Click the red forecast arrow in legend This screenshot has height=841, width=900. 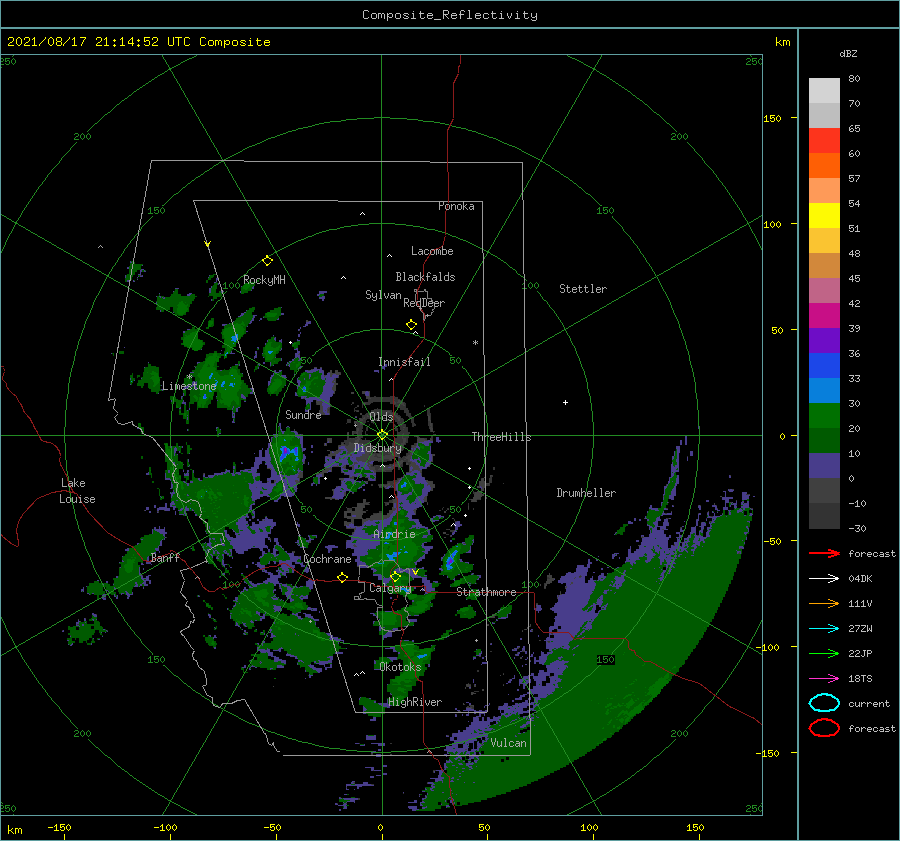(x=824, y=553)
